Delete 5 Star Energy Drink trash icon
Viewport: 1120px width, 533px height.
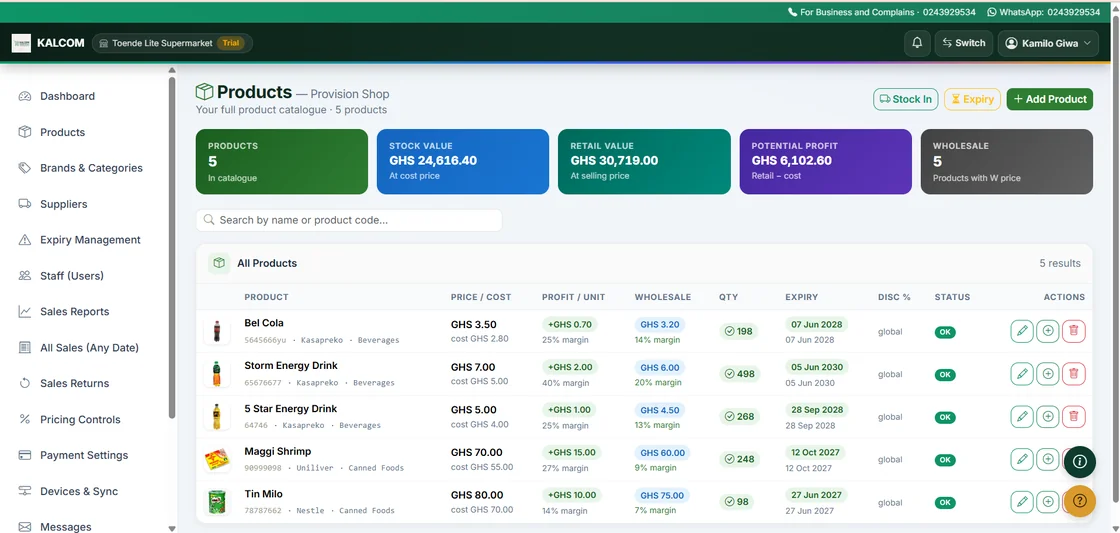click(1074, 417)
